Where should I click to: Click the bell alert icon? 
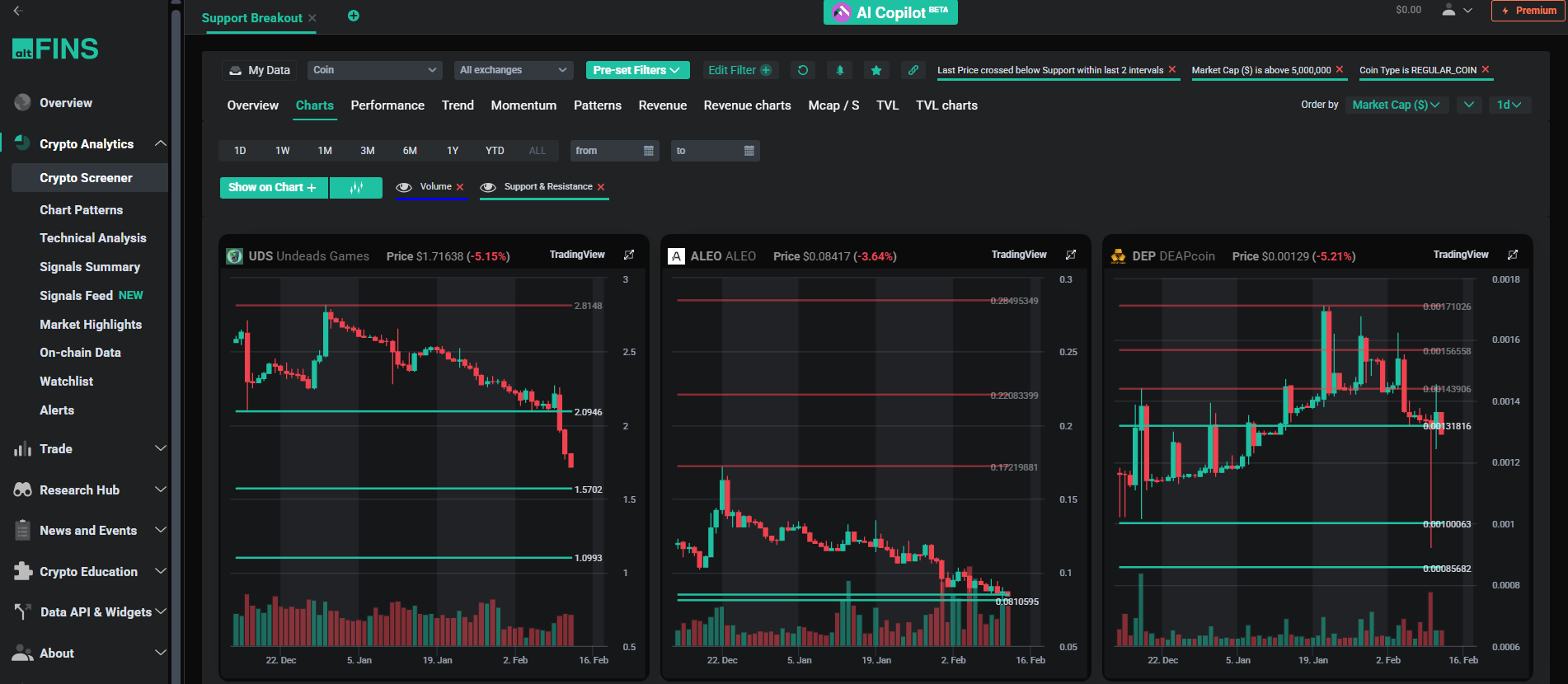[839, 70]
